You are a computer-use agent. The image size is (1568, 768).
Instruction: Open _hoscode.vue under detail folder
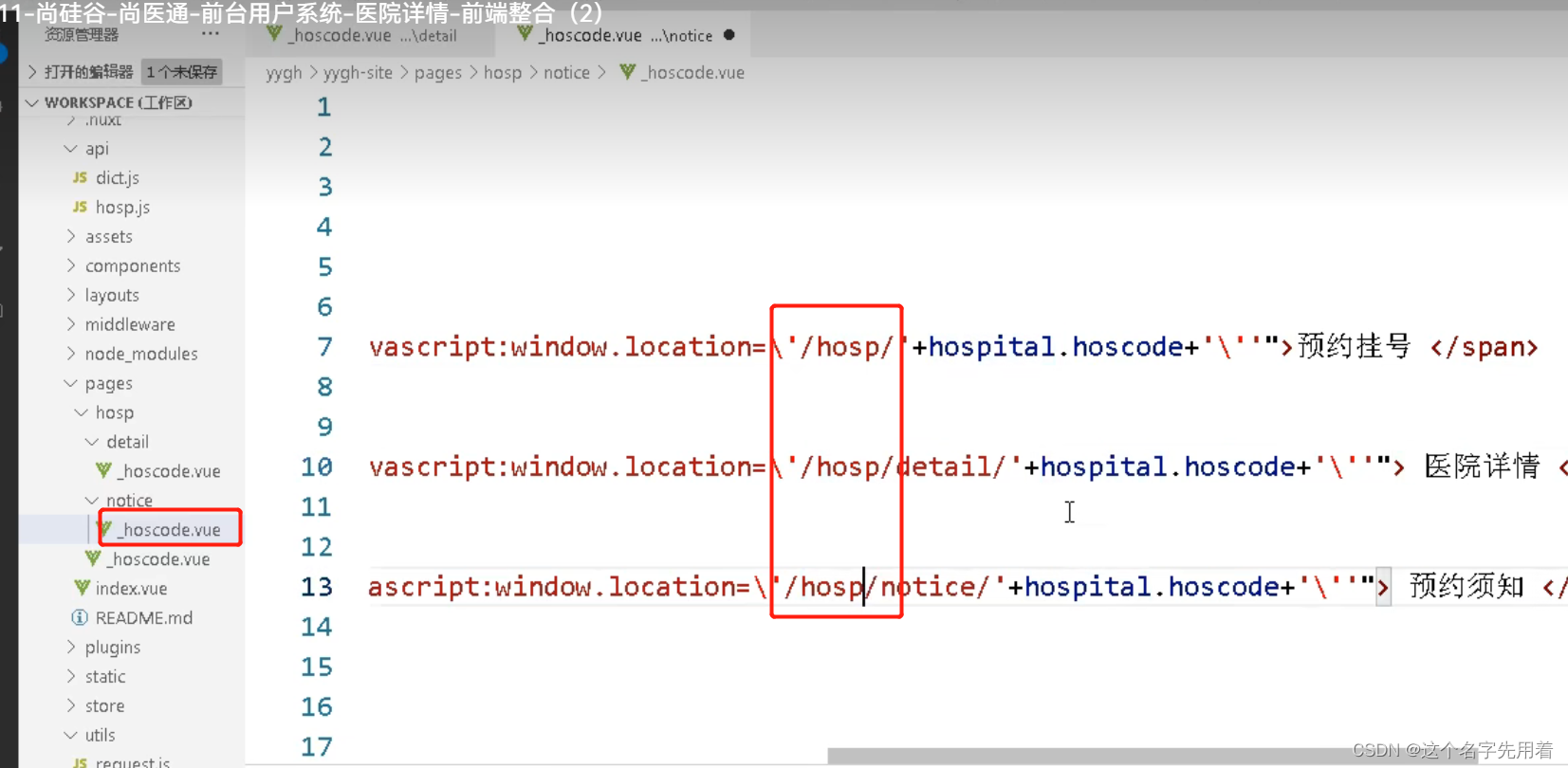point(168,470)
